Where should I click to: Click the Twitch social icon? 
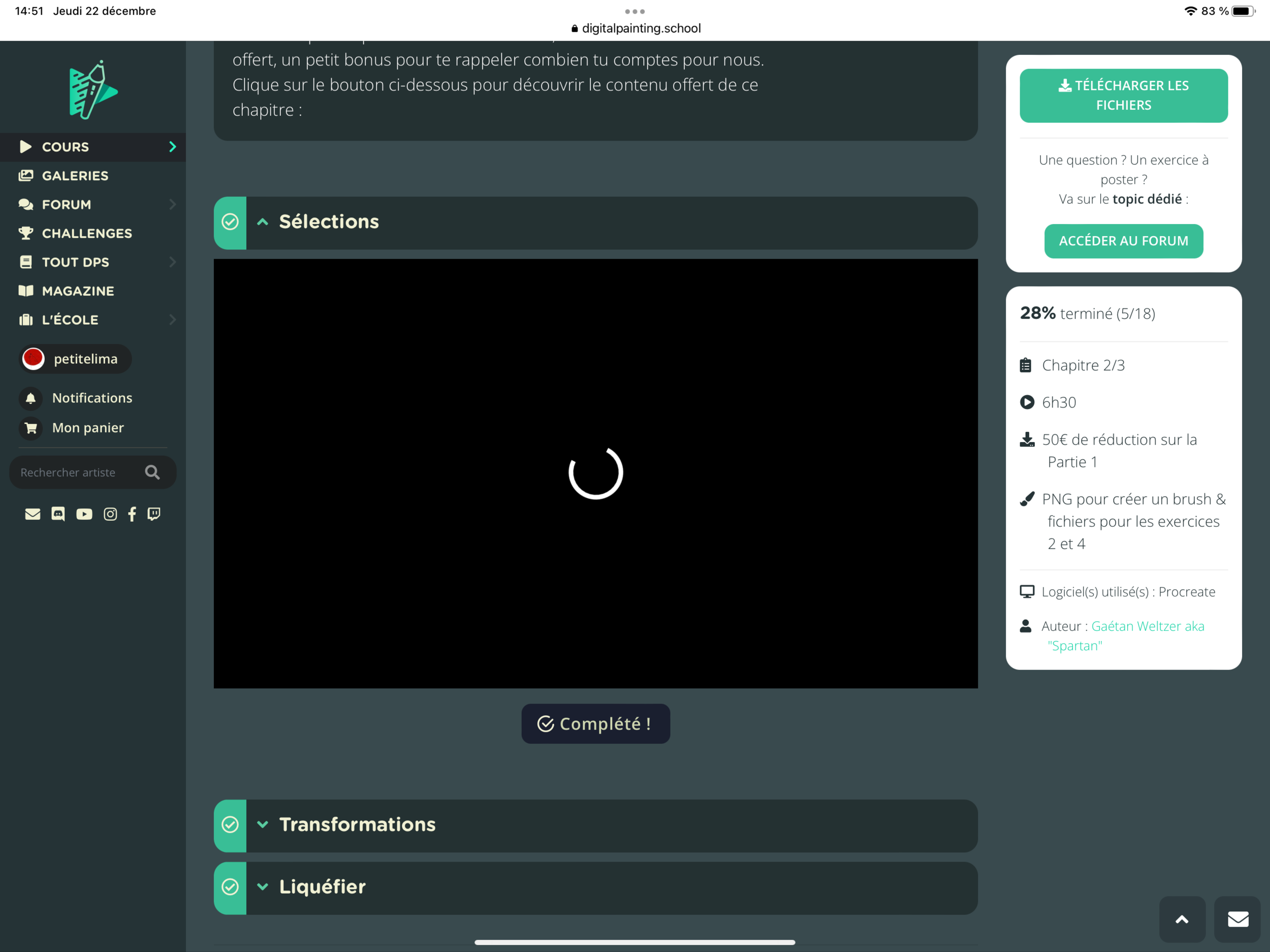point(153,515)
